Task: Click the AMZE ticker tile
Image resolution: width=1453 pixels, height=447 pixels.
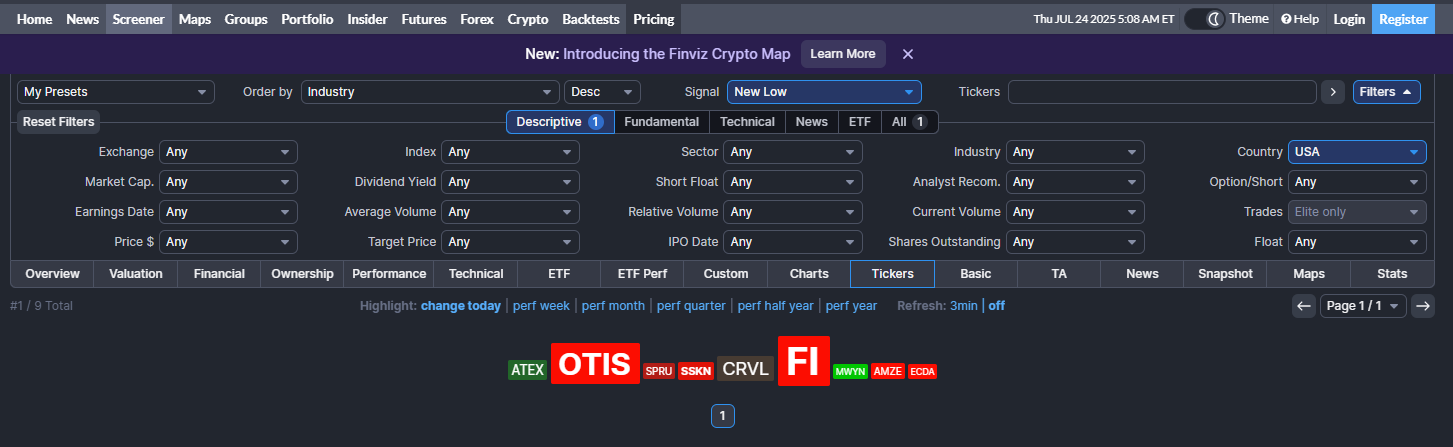Action: click(x=888, y=371)
